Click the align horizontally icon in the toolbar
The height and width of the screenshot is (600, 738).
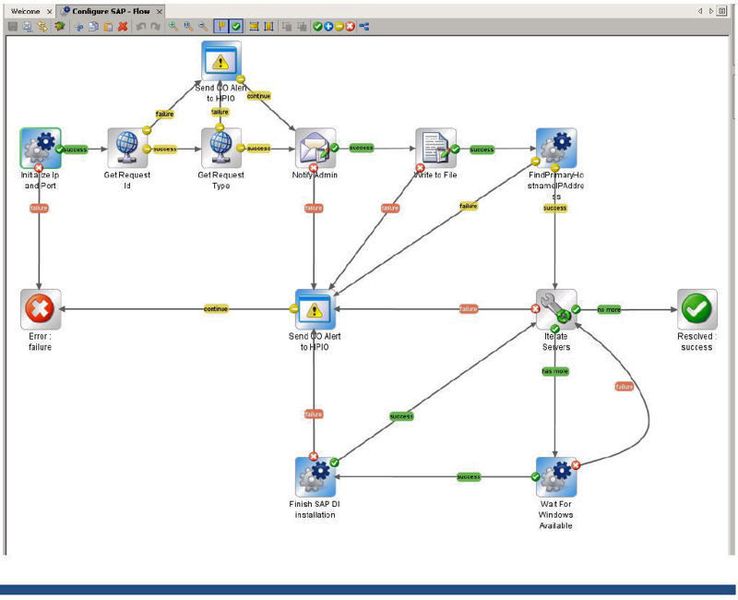(x=254, y=26)
